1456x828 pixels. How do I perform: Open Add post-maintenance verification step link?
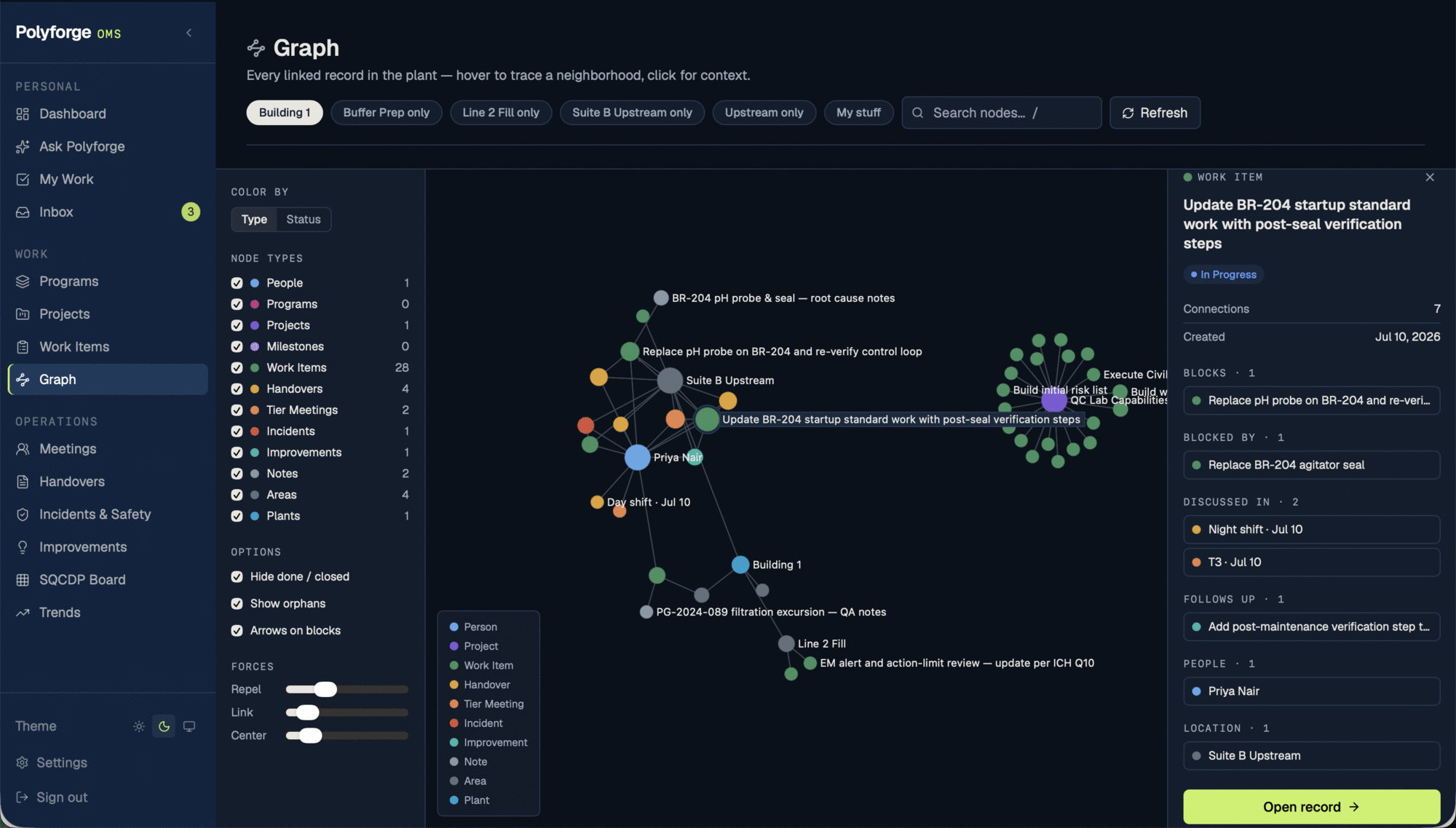(x=1311, y=626)
